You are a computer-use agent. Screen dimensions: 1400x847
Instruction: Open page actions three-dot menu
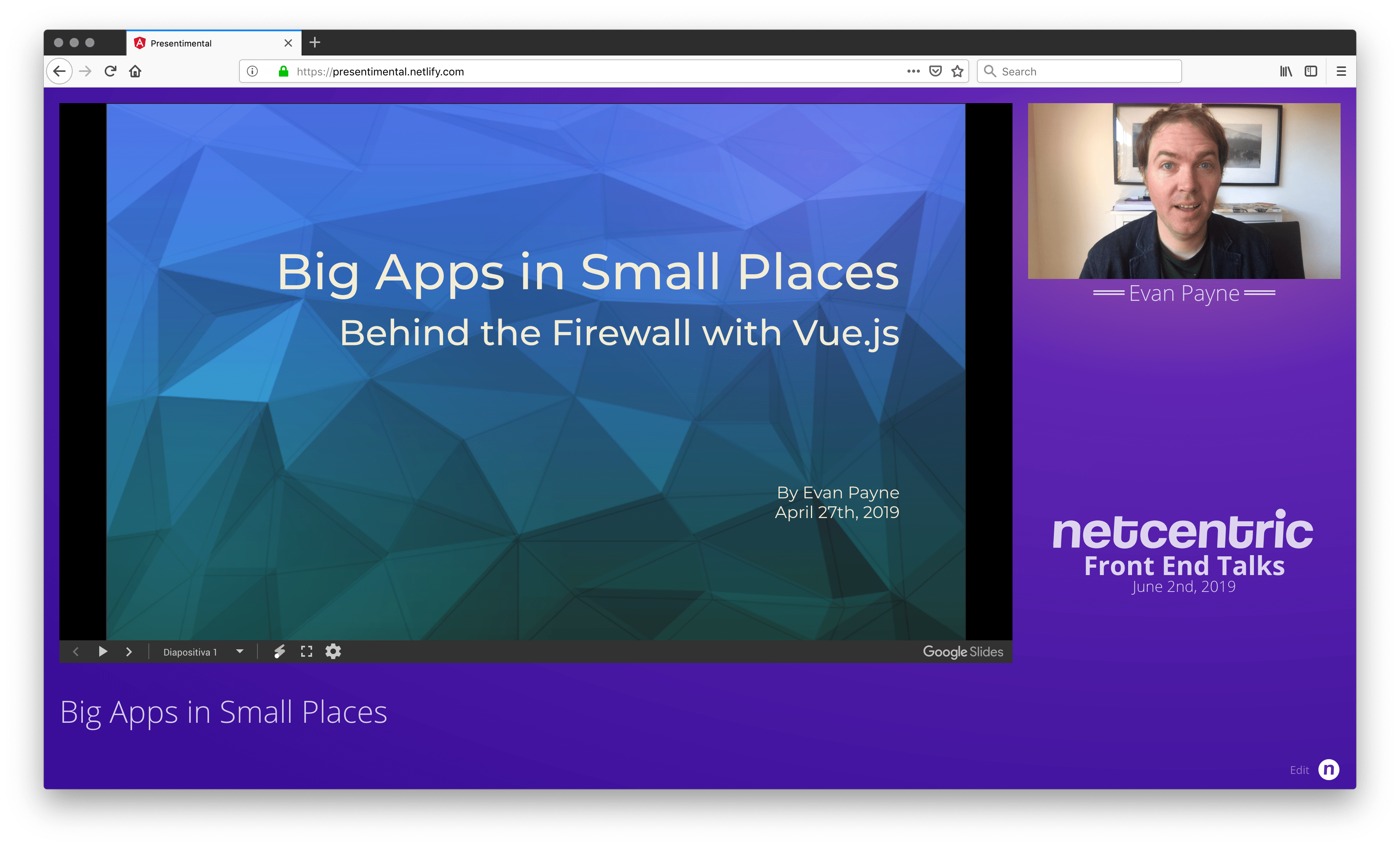tap(913, 71)
